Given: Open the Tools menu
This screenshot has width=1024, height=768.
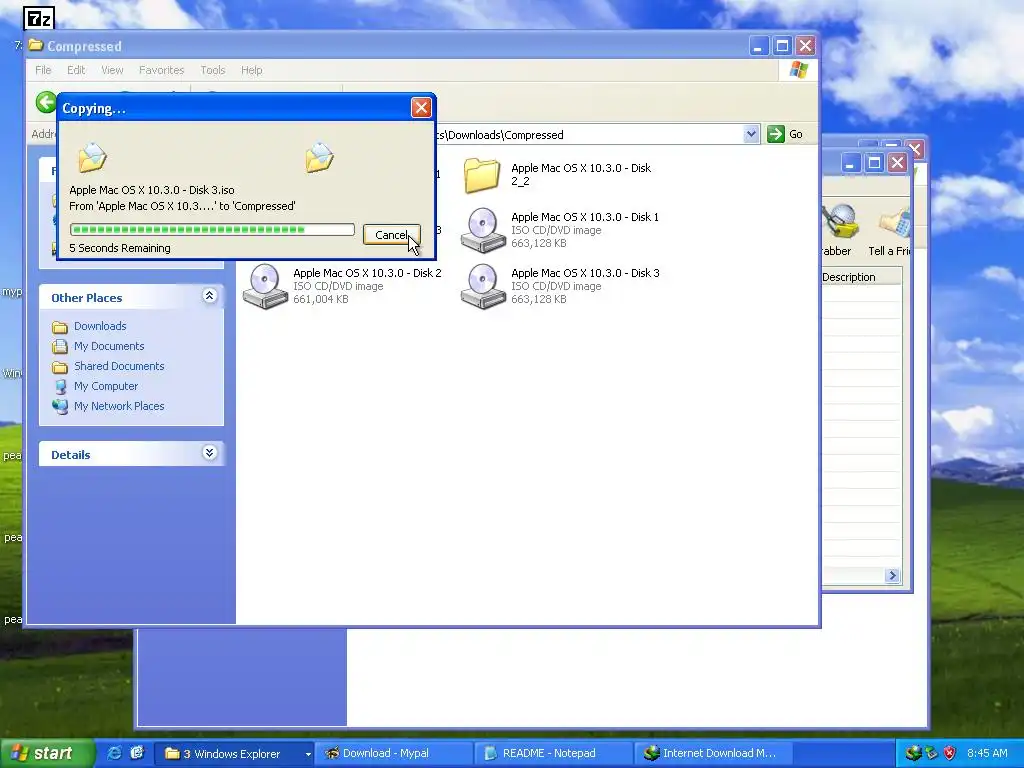Looking at the screenshot, I should click(x=213, y=70).
